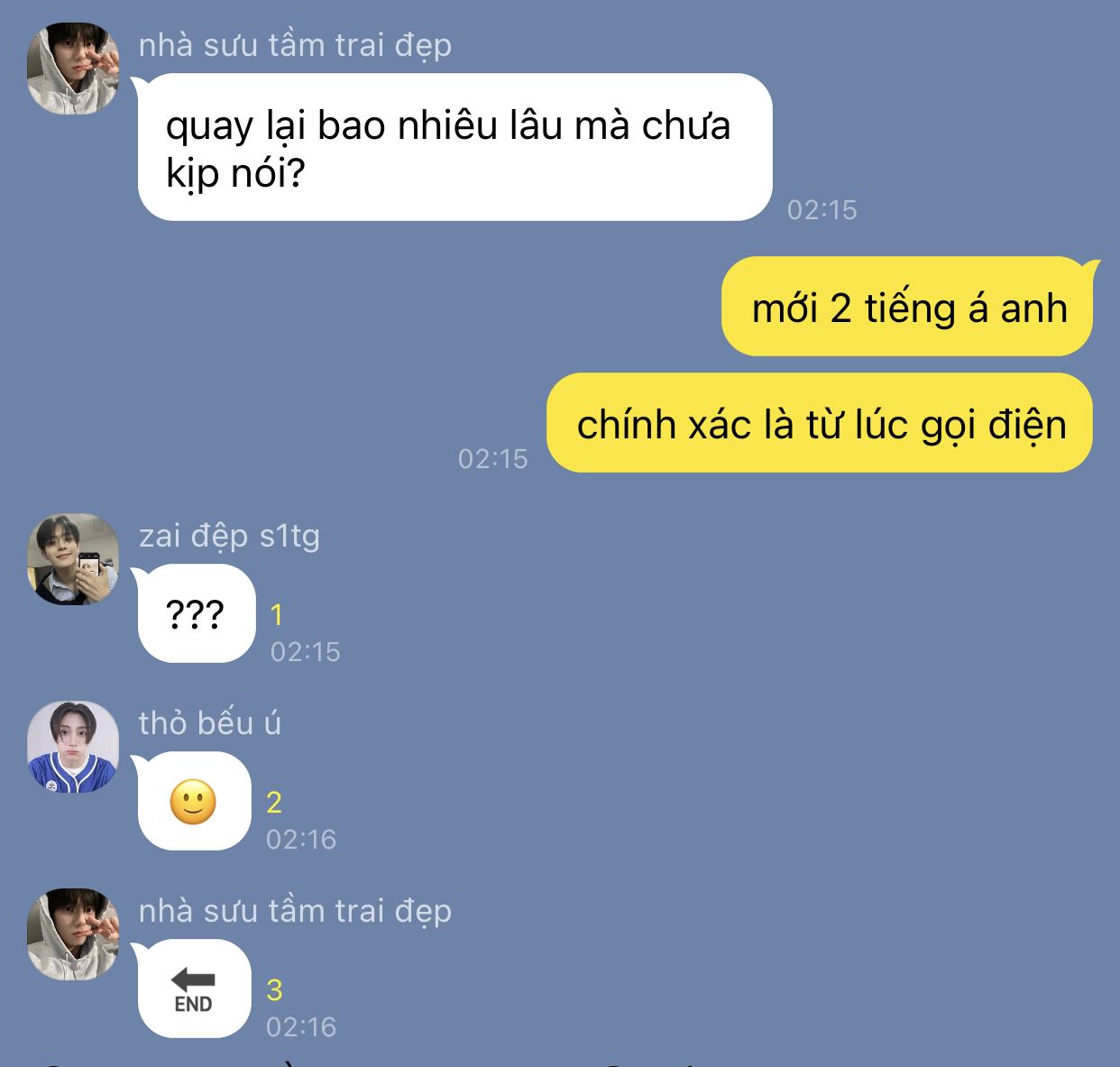This screenshot has width=1120, height=1067.
Task: Tap 02:15 timestamp next to yellow bubble
Action: tap(492, 459)
